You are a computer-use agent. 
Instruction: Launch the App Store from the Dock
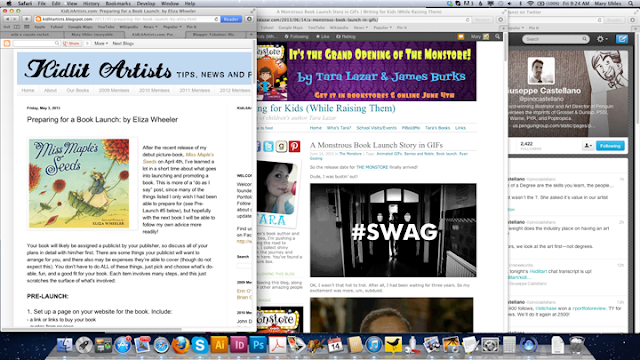click(122, 345)
